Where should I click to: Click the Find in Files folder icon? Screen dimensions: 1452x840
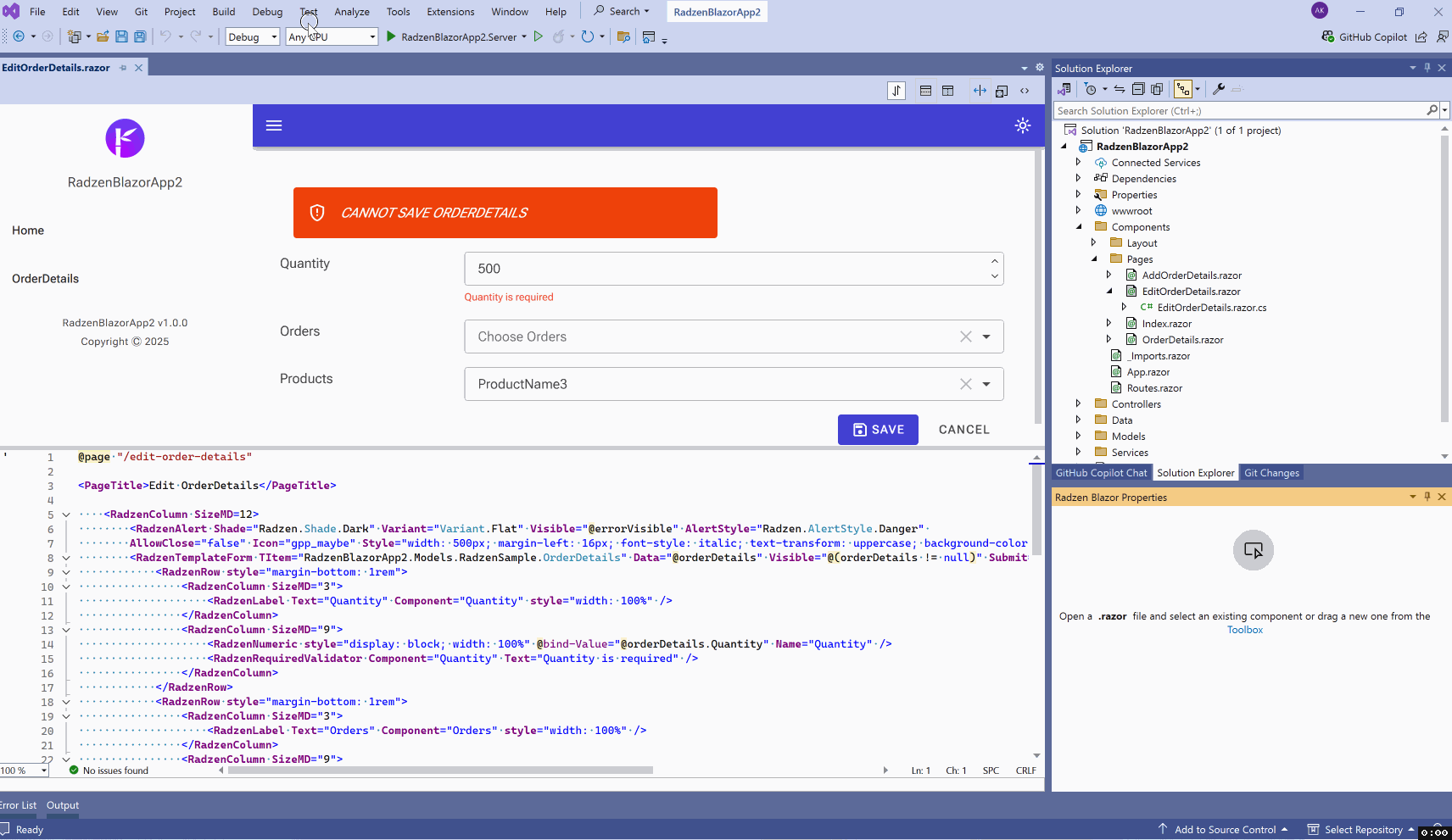[623, 36]
